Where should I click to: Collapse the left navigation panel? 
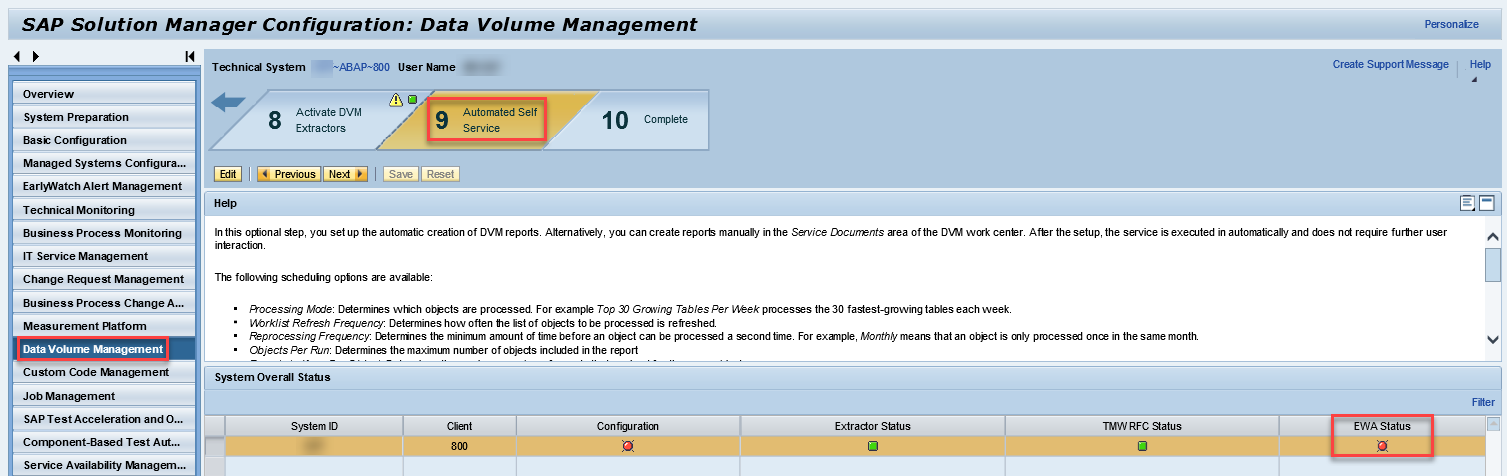click(x=189, y=56)
